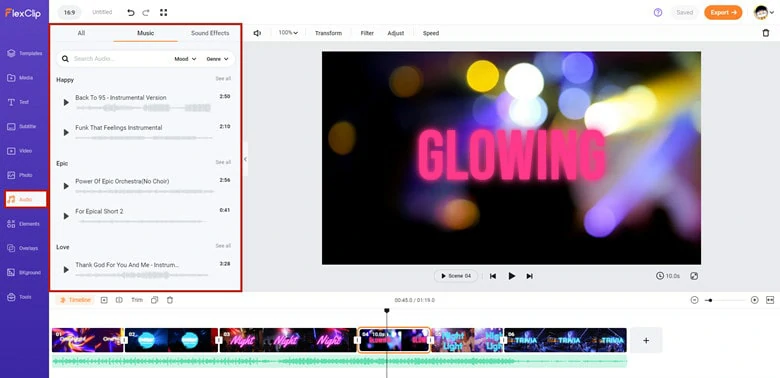Click See all for Happy music
The width and height of the screenshot is (780, 378).
coord(223,79)
